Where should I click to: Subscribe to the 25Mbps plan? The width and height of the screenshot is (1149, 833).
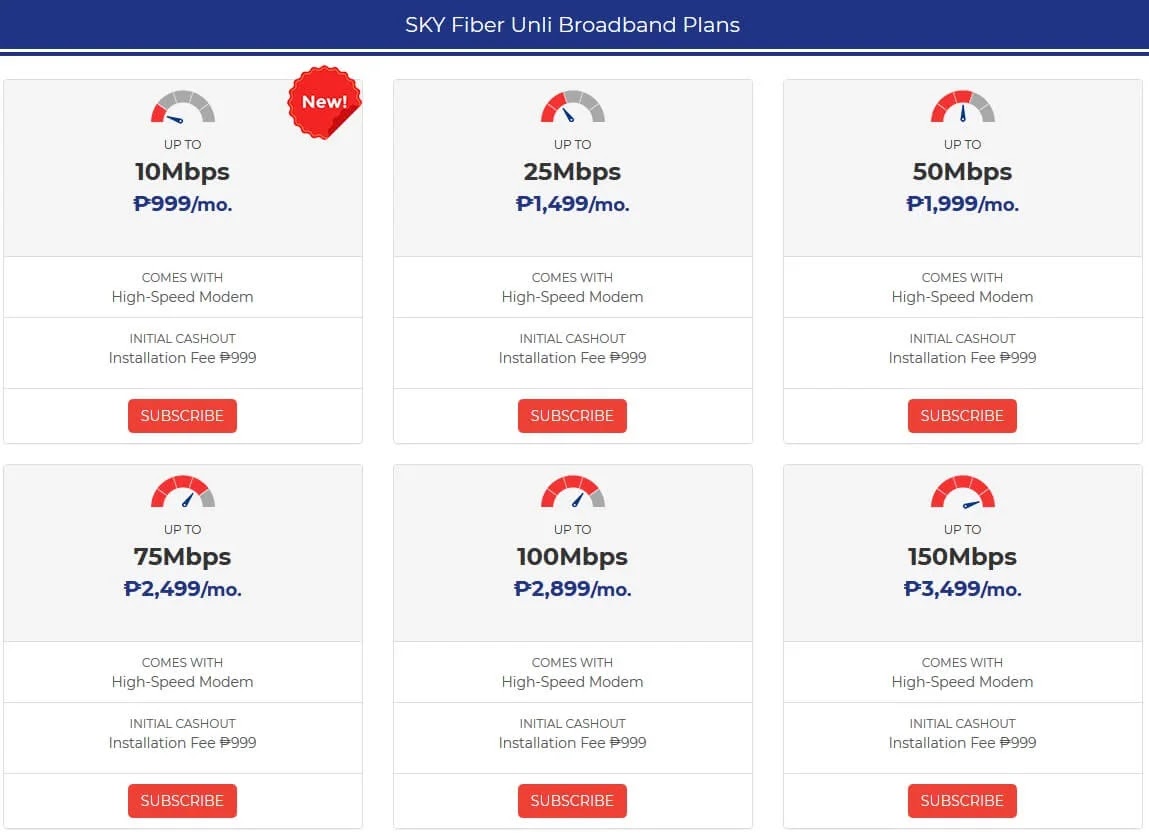[x=572, y=415]
